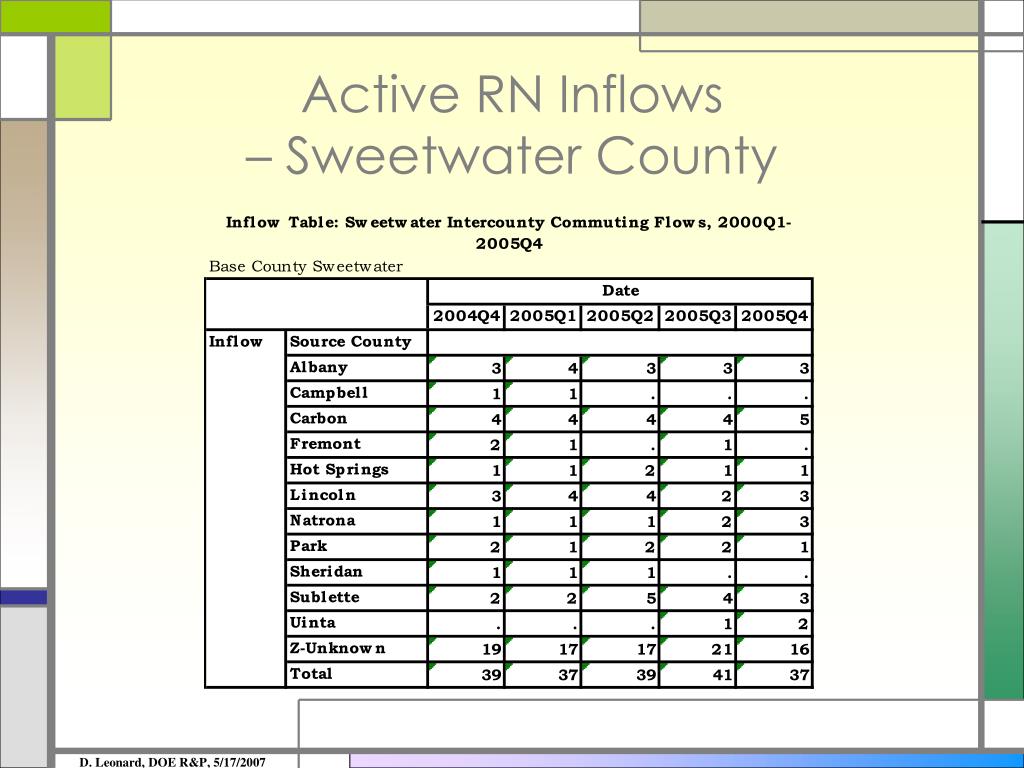
Task: Select Uinta's 2005Q4 value 2
Action: coord(803,624)
